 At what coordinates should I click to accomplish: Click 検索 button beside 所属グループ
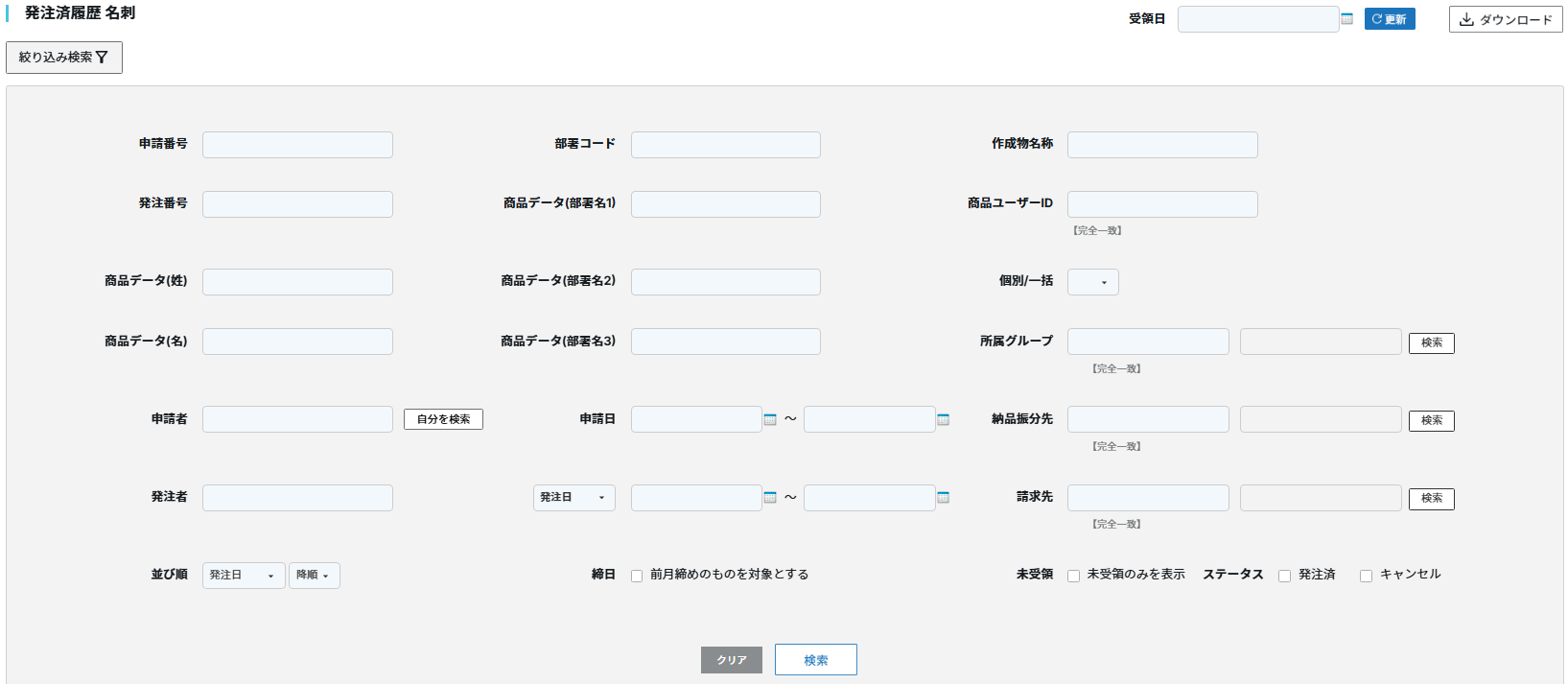coord(1431,342)
